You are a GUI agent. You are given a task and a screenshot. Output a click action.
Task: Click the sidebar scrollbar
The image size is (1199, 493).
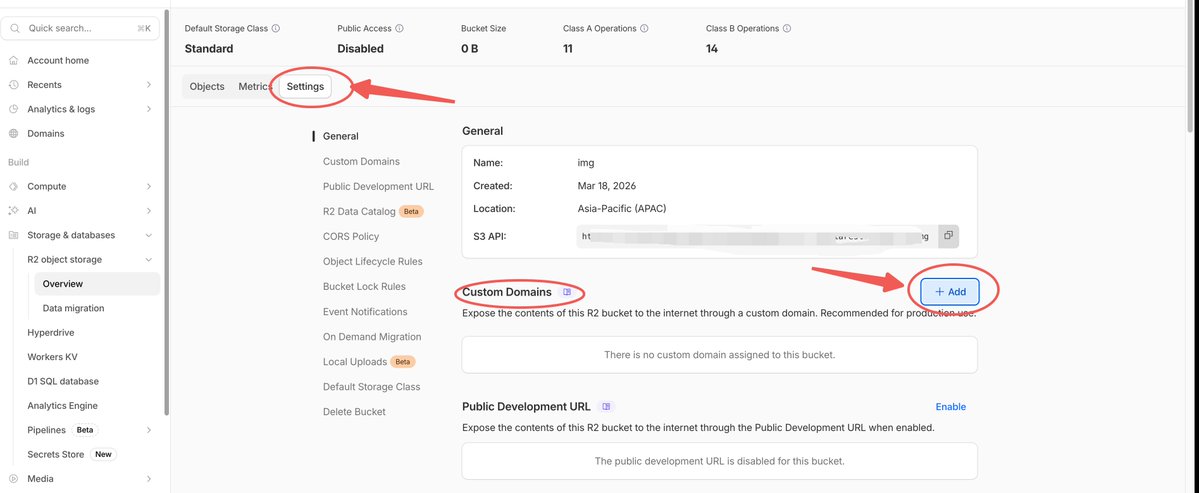tap(166, 214)
